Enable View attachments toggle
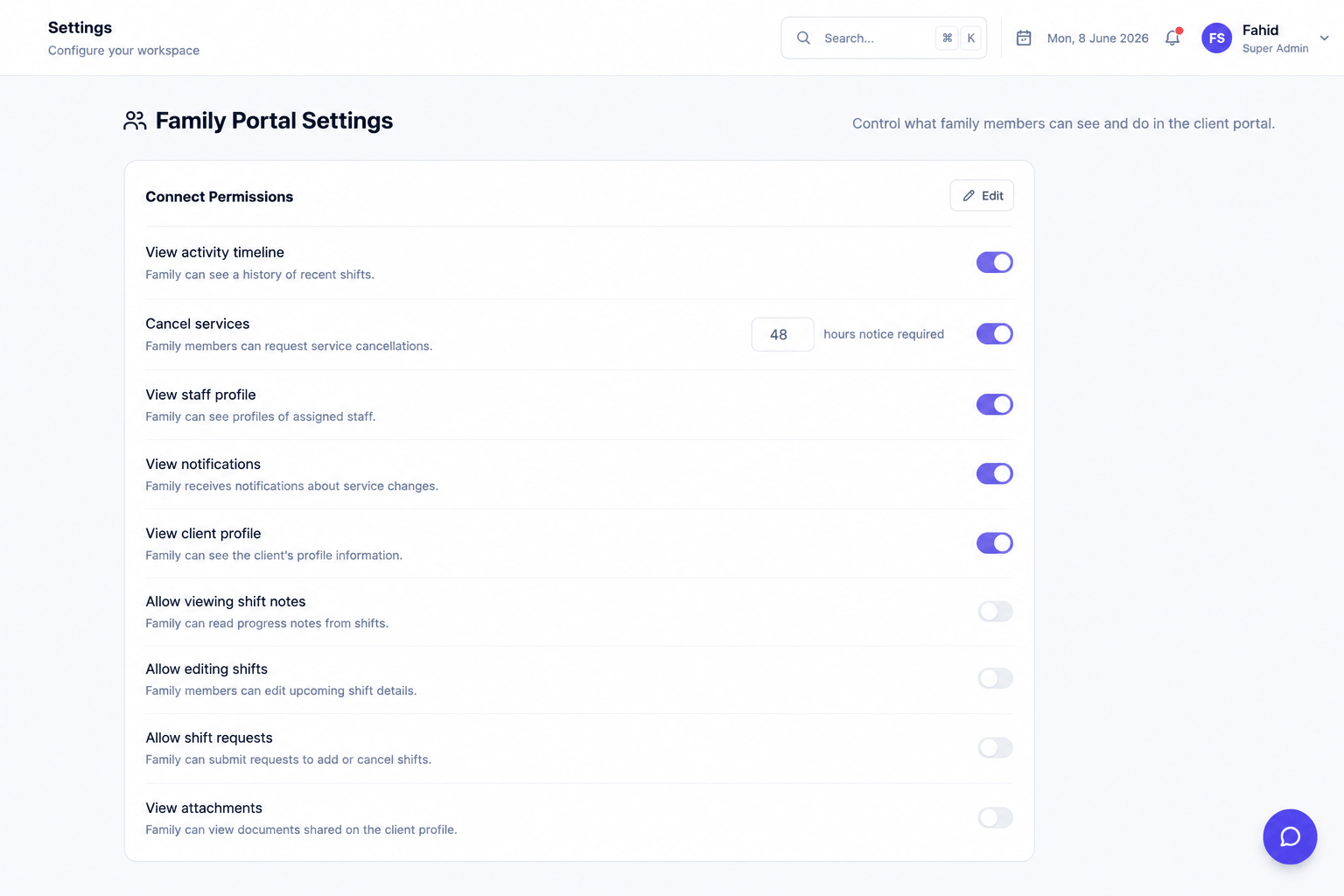Viewport: 1344px width, 896px height. 995,817
